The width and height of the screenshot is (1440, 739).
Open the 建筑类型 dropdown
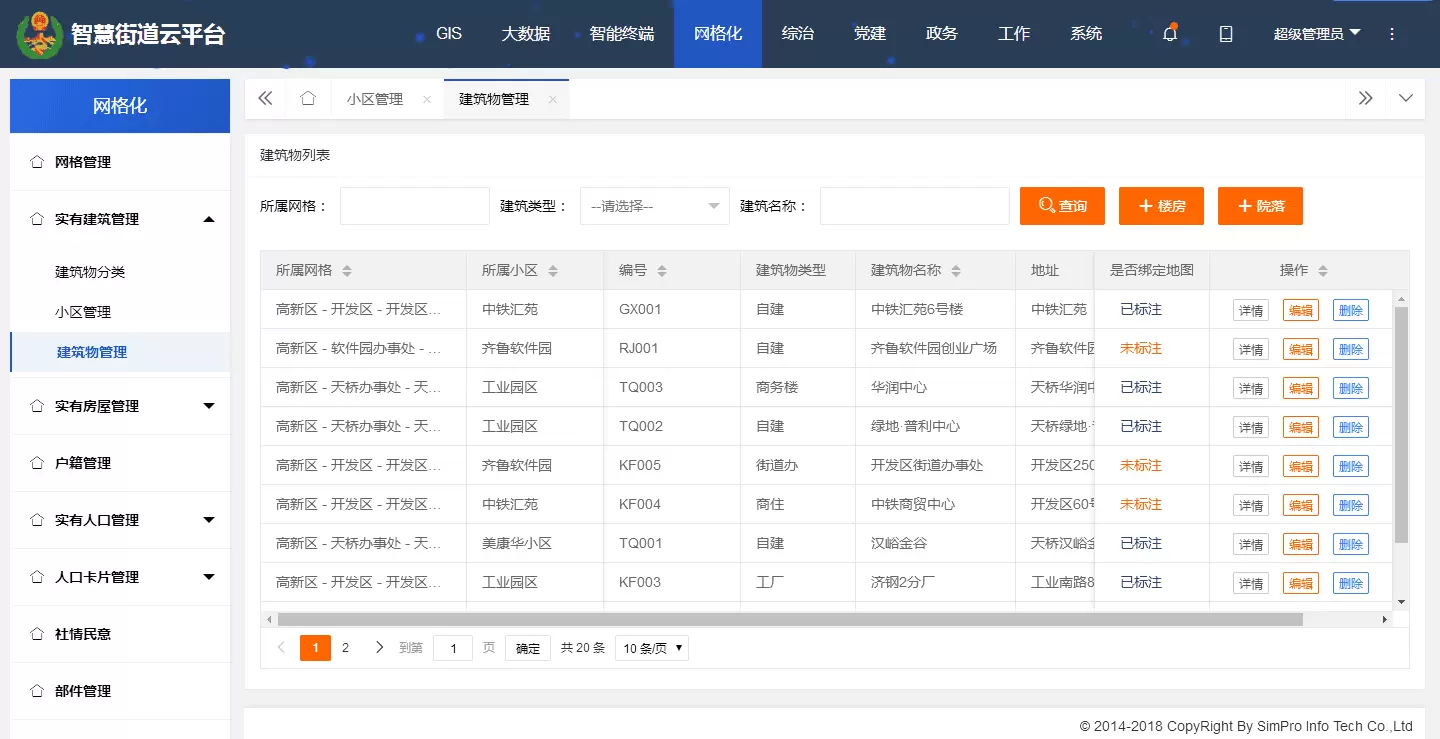point(655,206)
